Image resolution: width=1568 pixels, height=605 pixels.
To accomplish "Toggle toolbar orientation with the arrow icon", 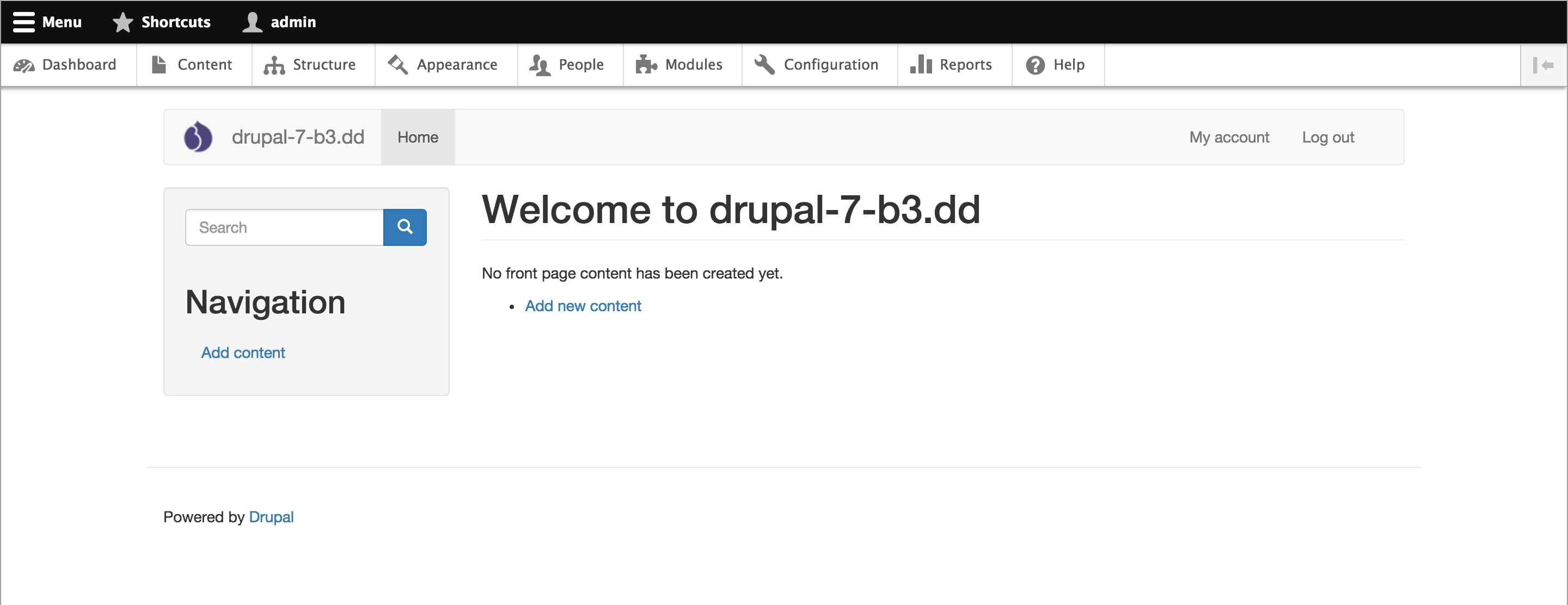I will (x=1543, y=65).
